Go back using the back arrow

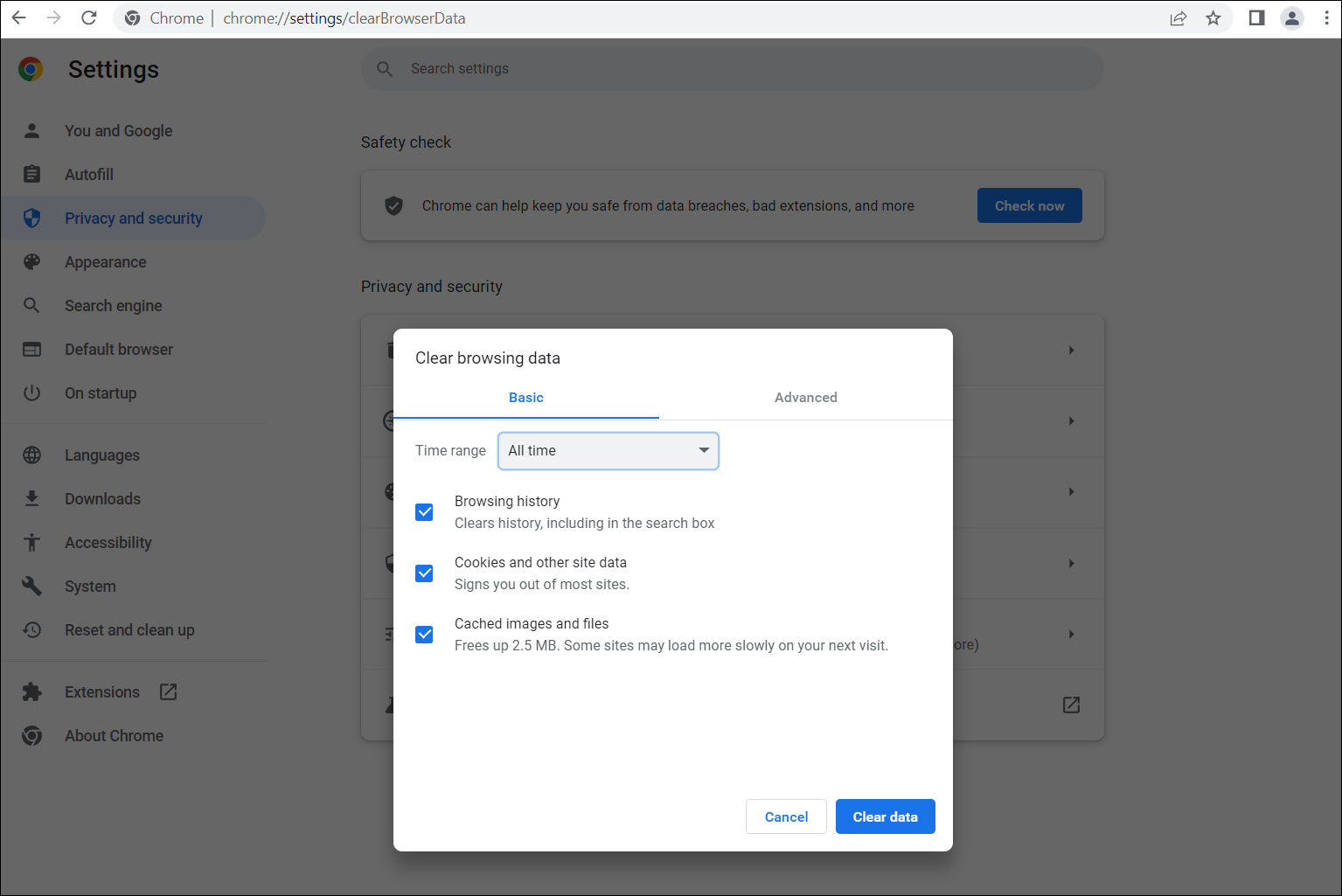click(18, 17)
